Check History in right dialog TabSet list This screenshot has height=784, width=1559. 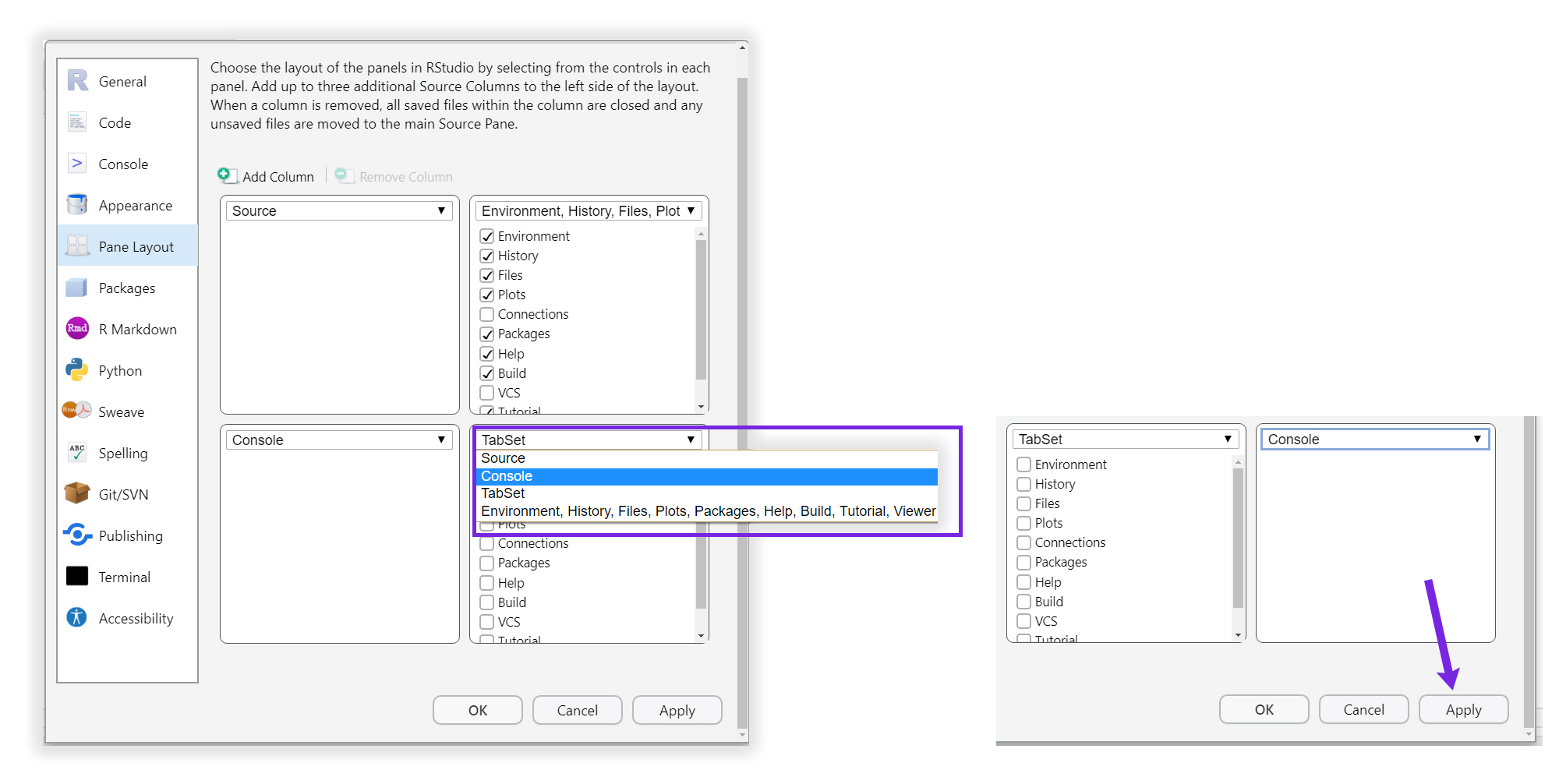tap(1024, 484)
